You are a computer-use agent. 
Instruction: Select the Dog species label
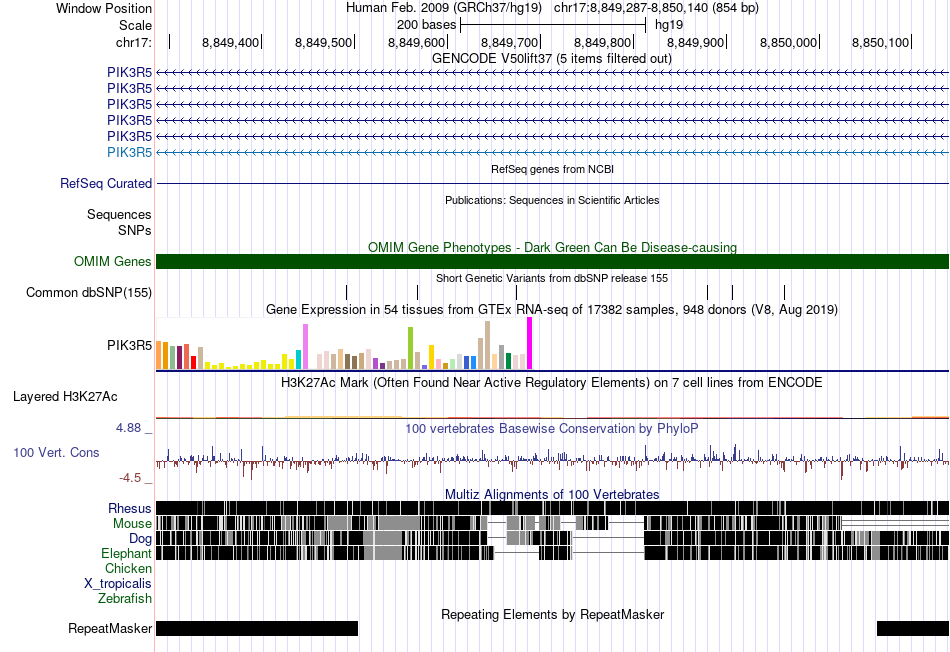140,539
